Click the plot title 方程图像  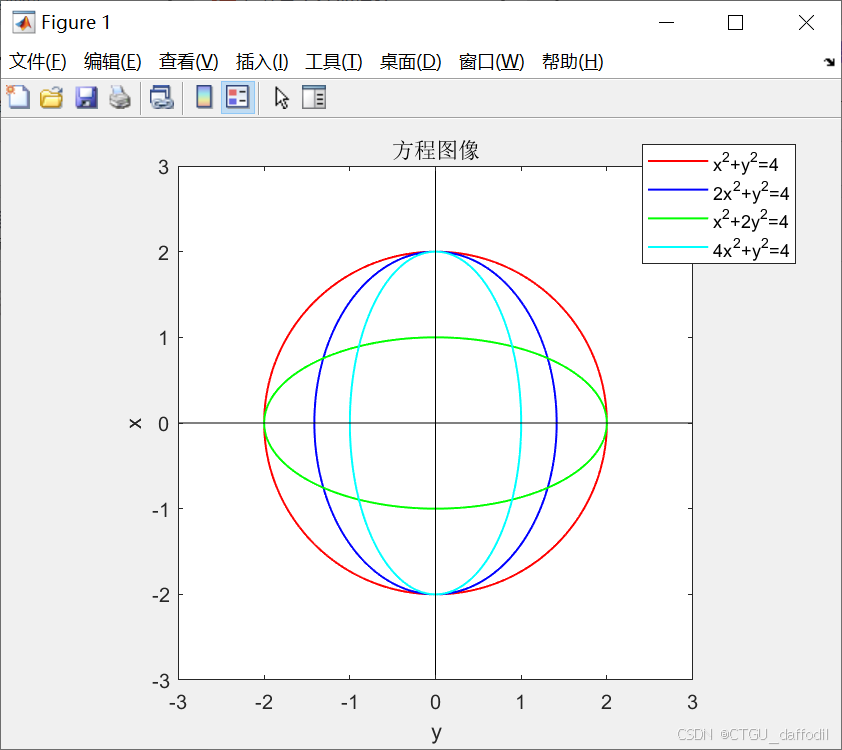pyautogui.click(x=435, y=150)
